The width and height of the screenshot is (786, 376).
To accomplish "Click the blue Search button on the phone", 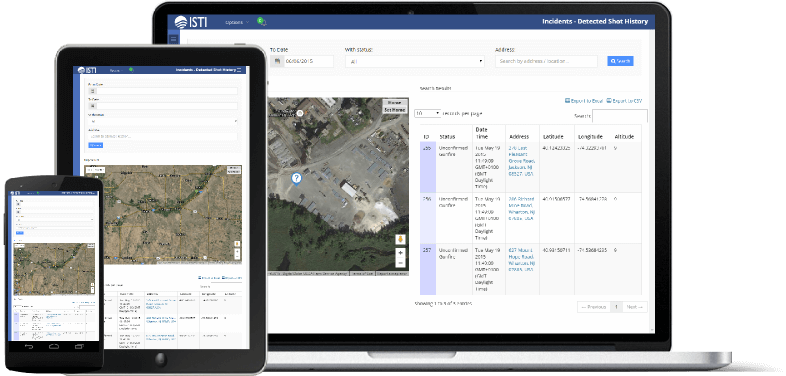I will pyautogui.click(x=20, y=233).
